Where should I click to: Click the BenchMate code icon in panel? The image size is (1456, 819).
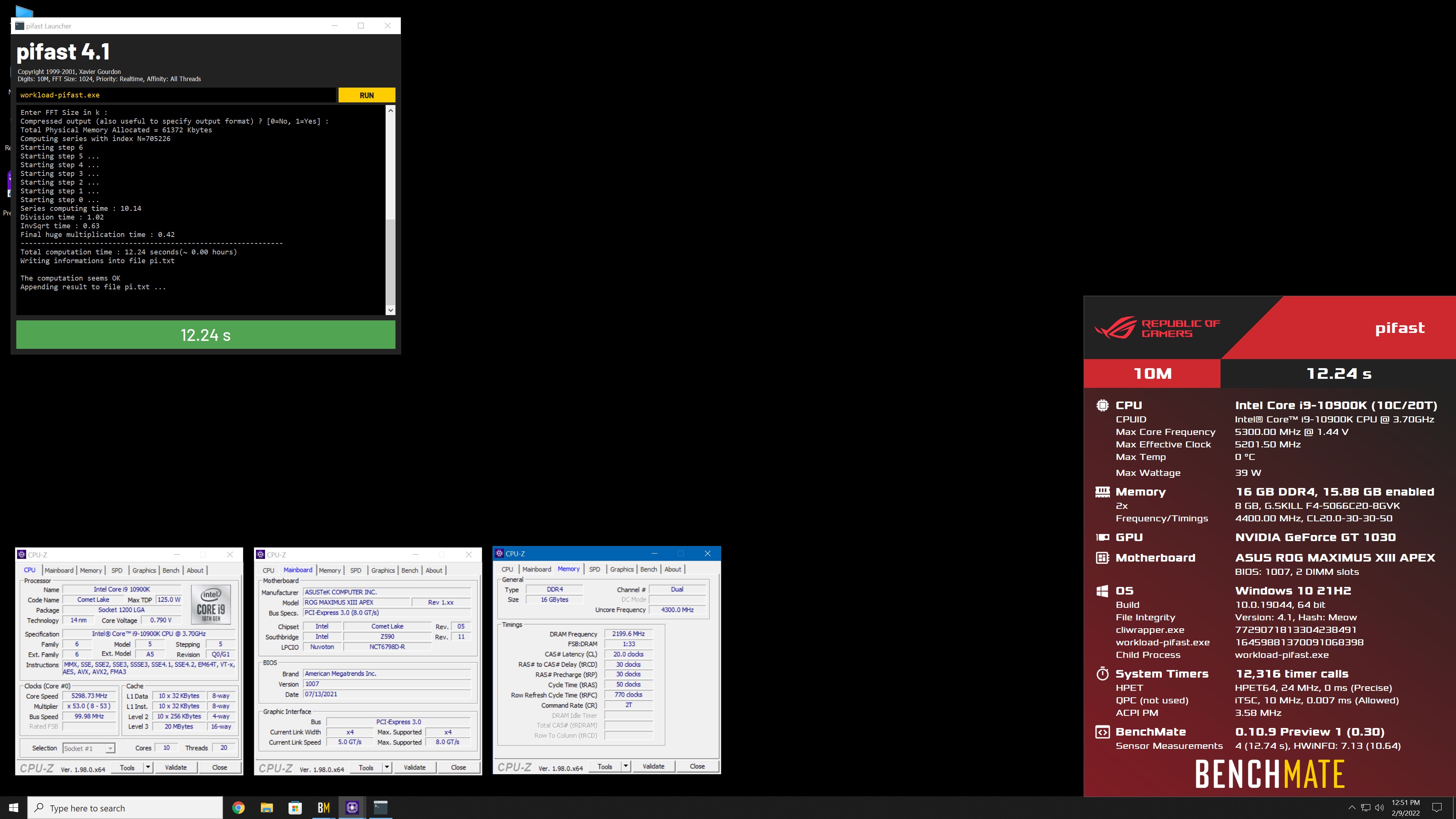point(1102,732)
